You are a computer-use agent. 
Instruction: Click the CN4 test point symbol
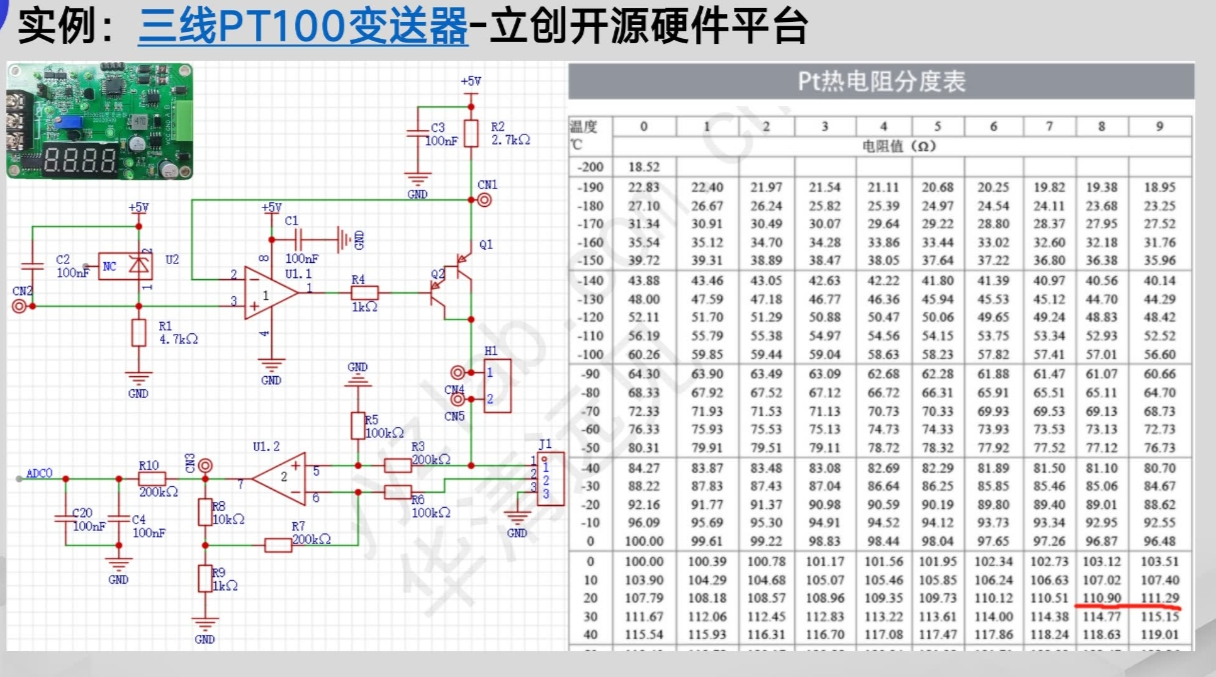click(456, 372)
